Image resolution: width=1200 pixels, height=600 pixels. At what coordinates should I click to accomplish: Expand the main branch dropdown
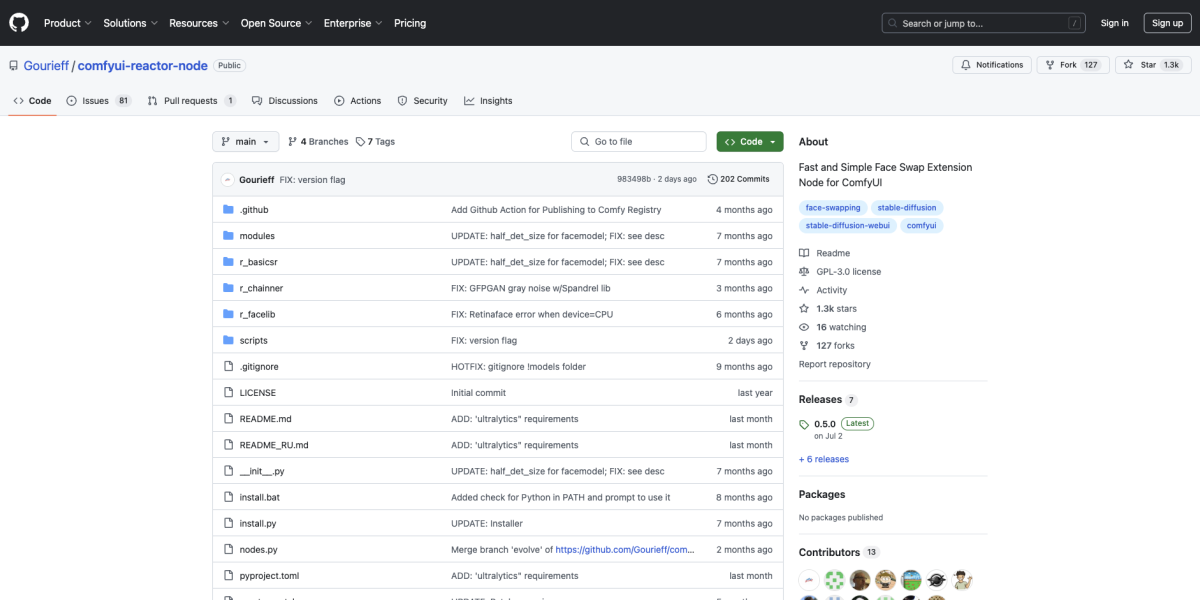(x=245, y=142)
